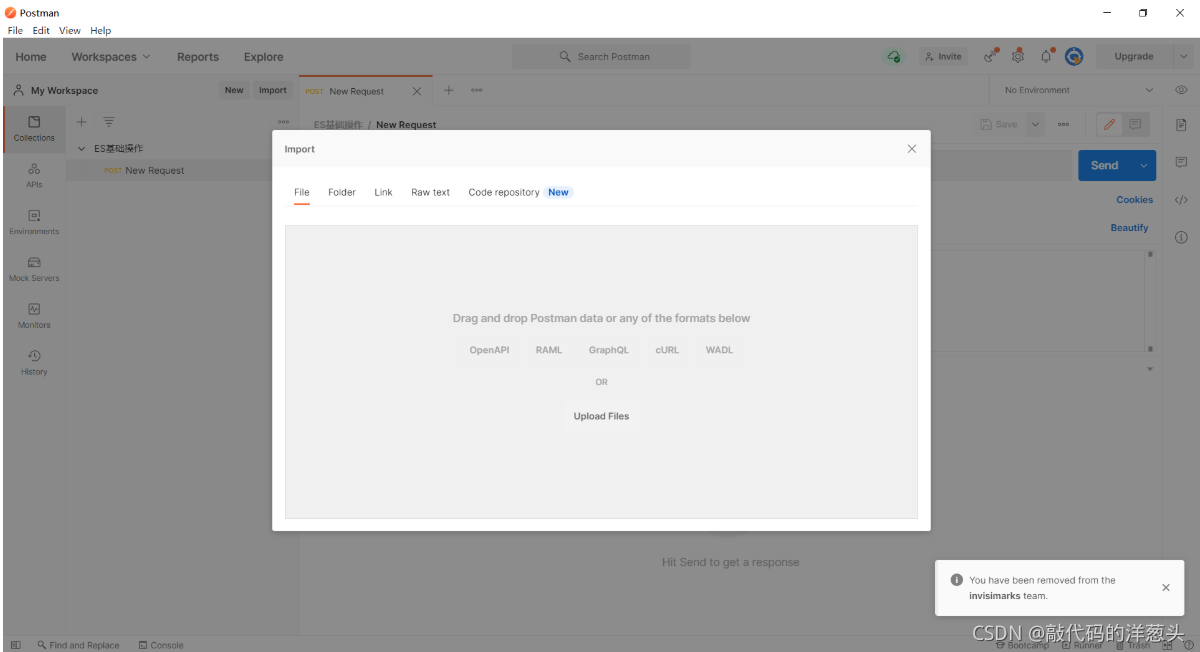Close the Import dialog
Screen dimensions: 1200x652
coord(912,149)
